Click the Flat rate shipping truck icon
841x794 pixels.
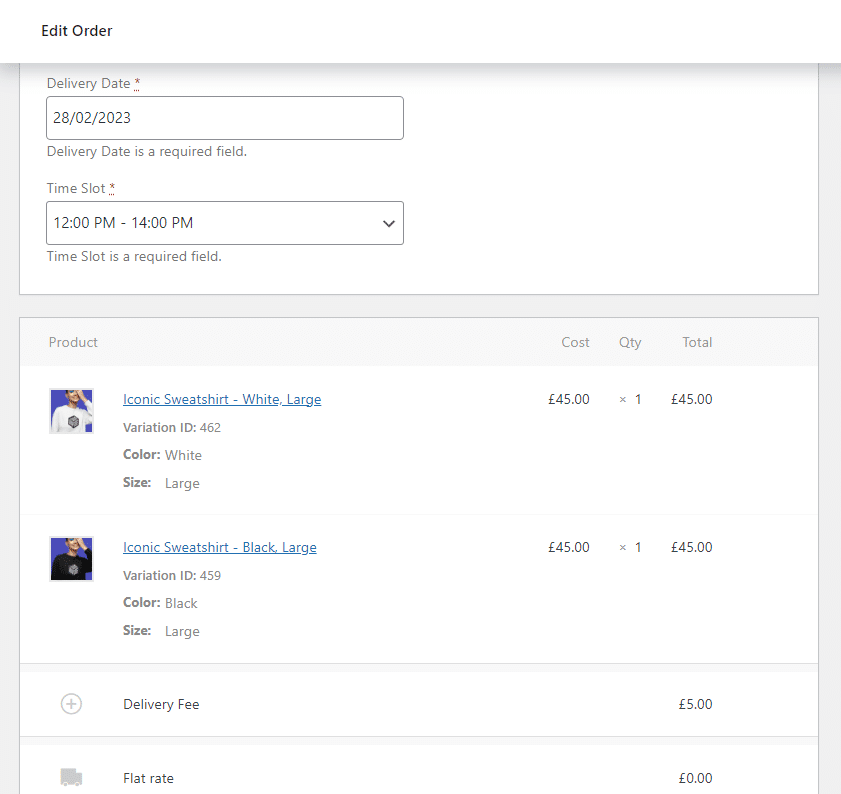click(x=71, y=777)
